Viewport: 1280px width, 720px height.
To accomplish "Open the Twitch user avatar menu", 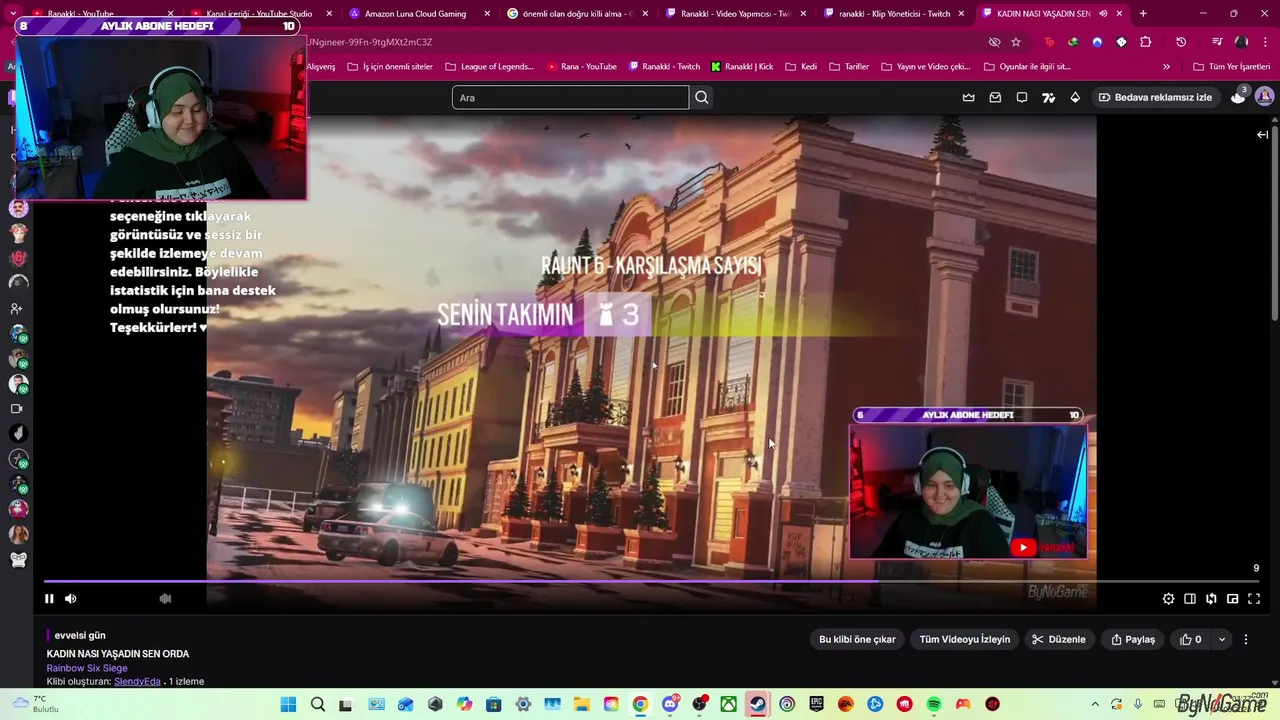I will point(1264,96).
